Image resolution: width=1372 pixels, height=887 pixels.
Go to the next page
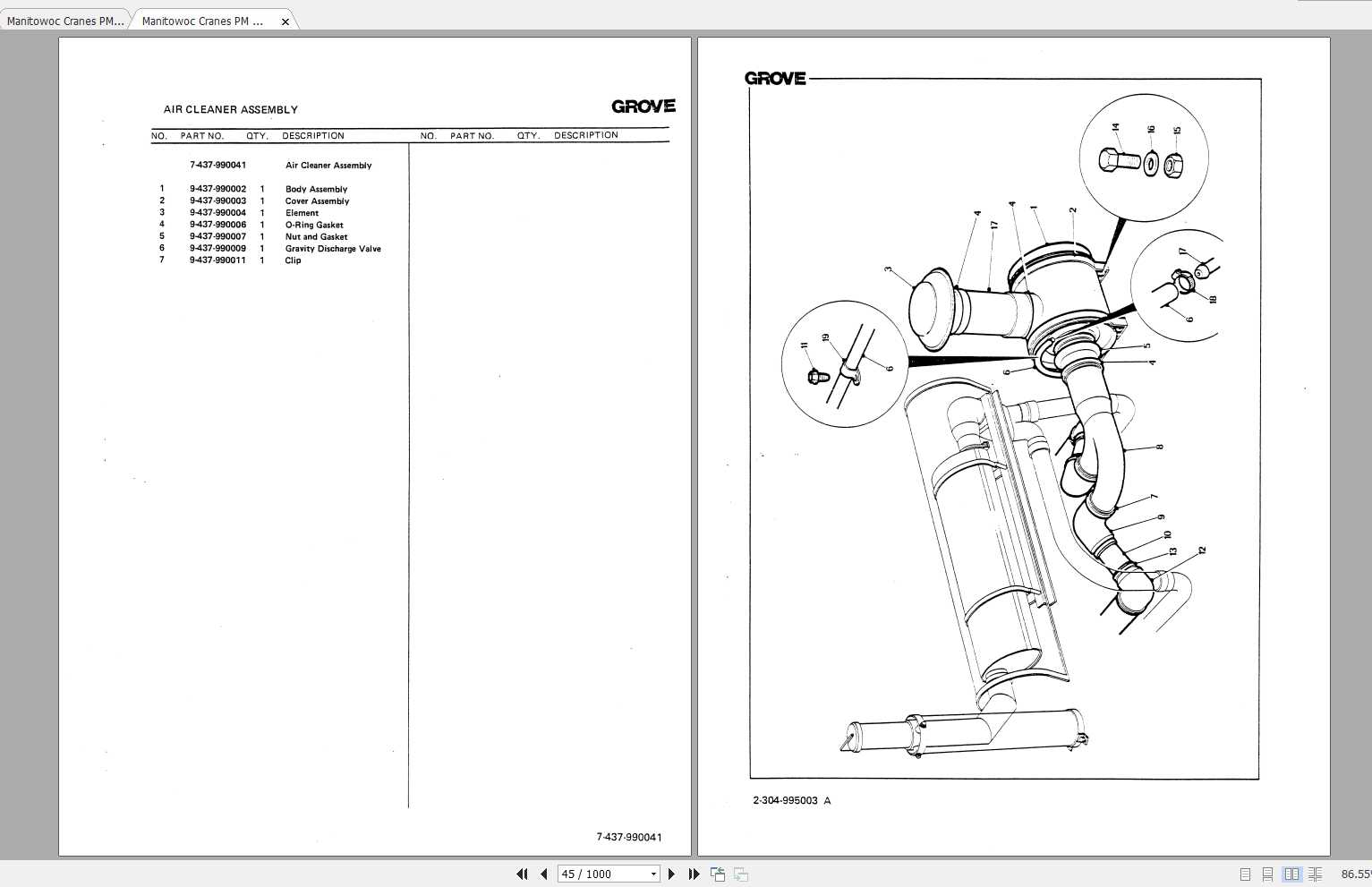(x=671, y=874)
